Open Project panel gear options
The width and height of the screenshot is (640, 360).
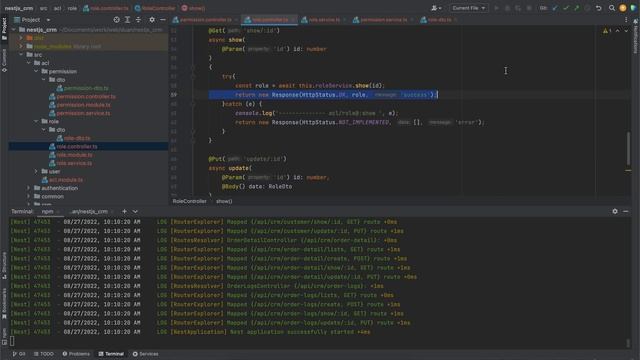[x=152, y=20]
